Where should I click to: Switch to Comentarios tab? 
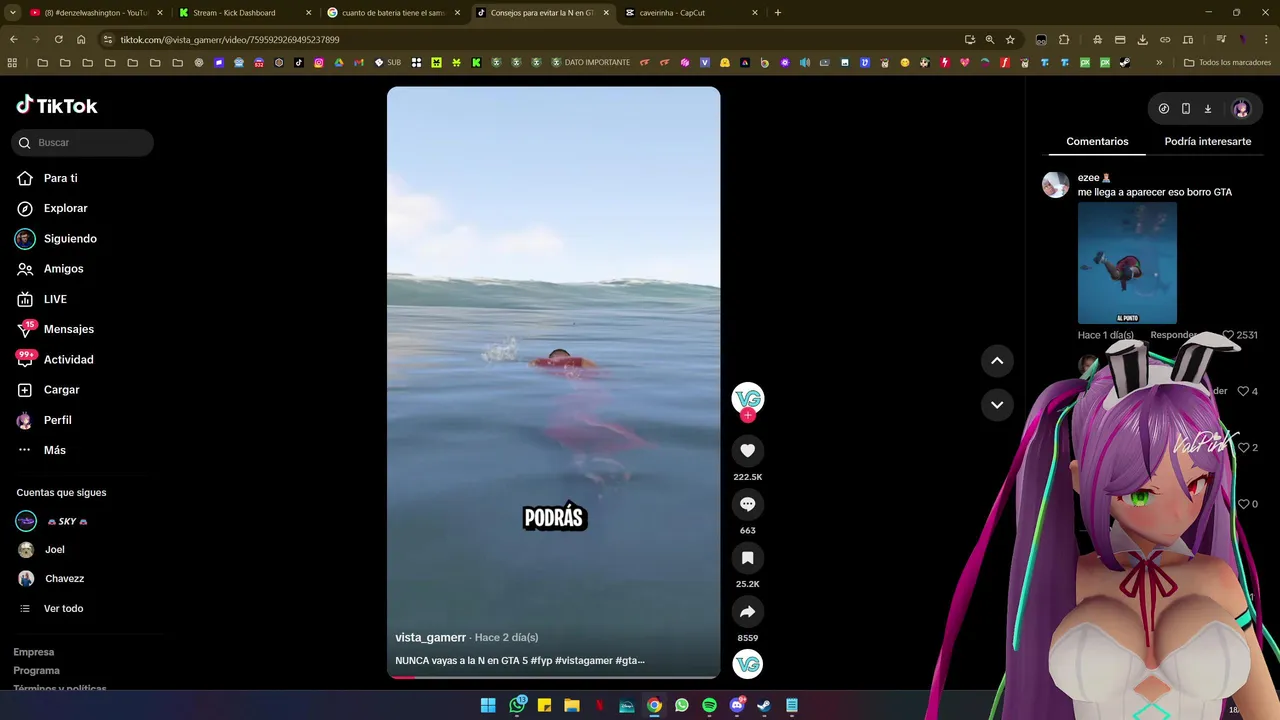pyautogui.click(x=1097, y=141)
